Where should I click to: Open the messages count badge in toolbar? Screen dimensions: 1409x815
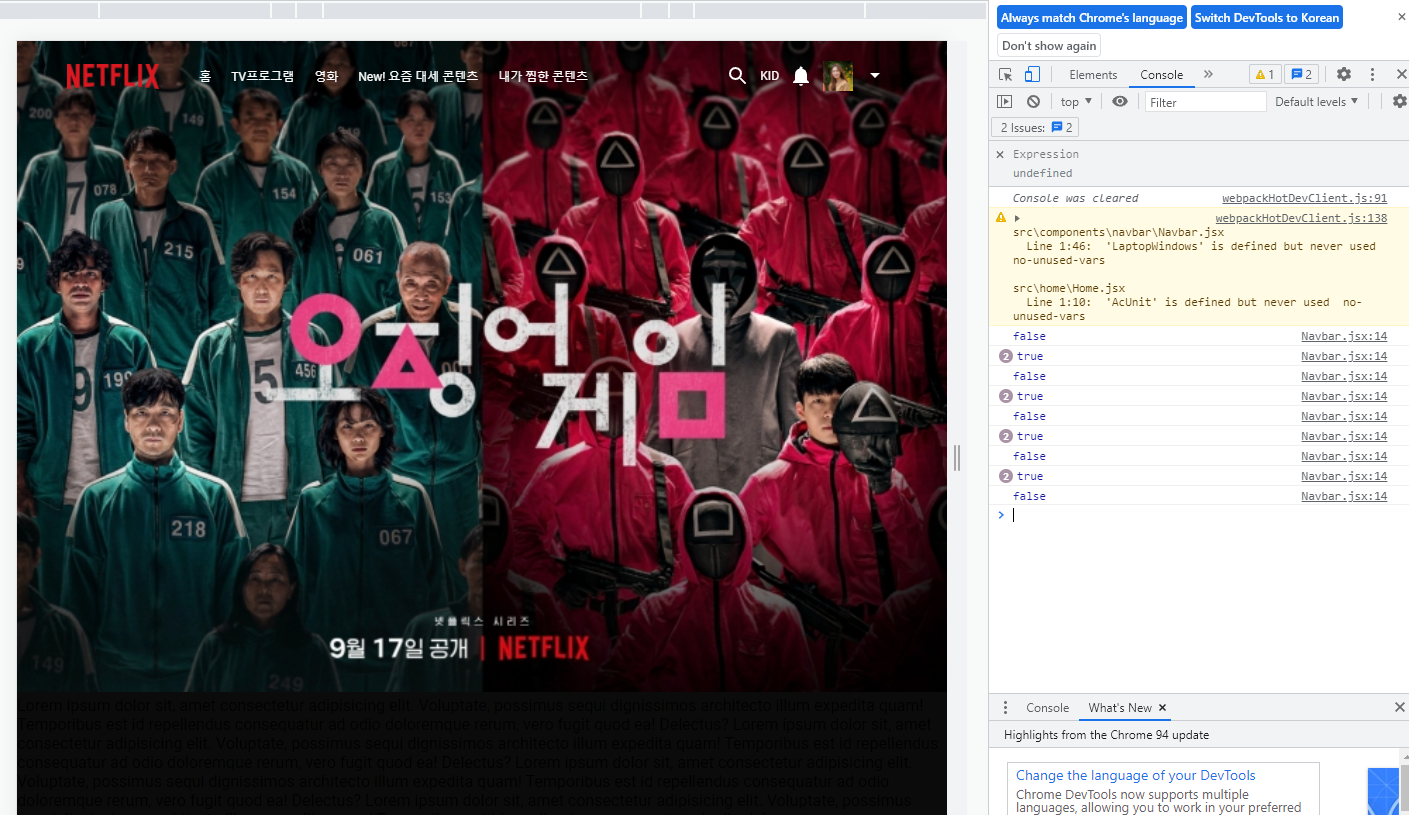(1300, 75)
